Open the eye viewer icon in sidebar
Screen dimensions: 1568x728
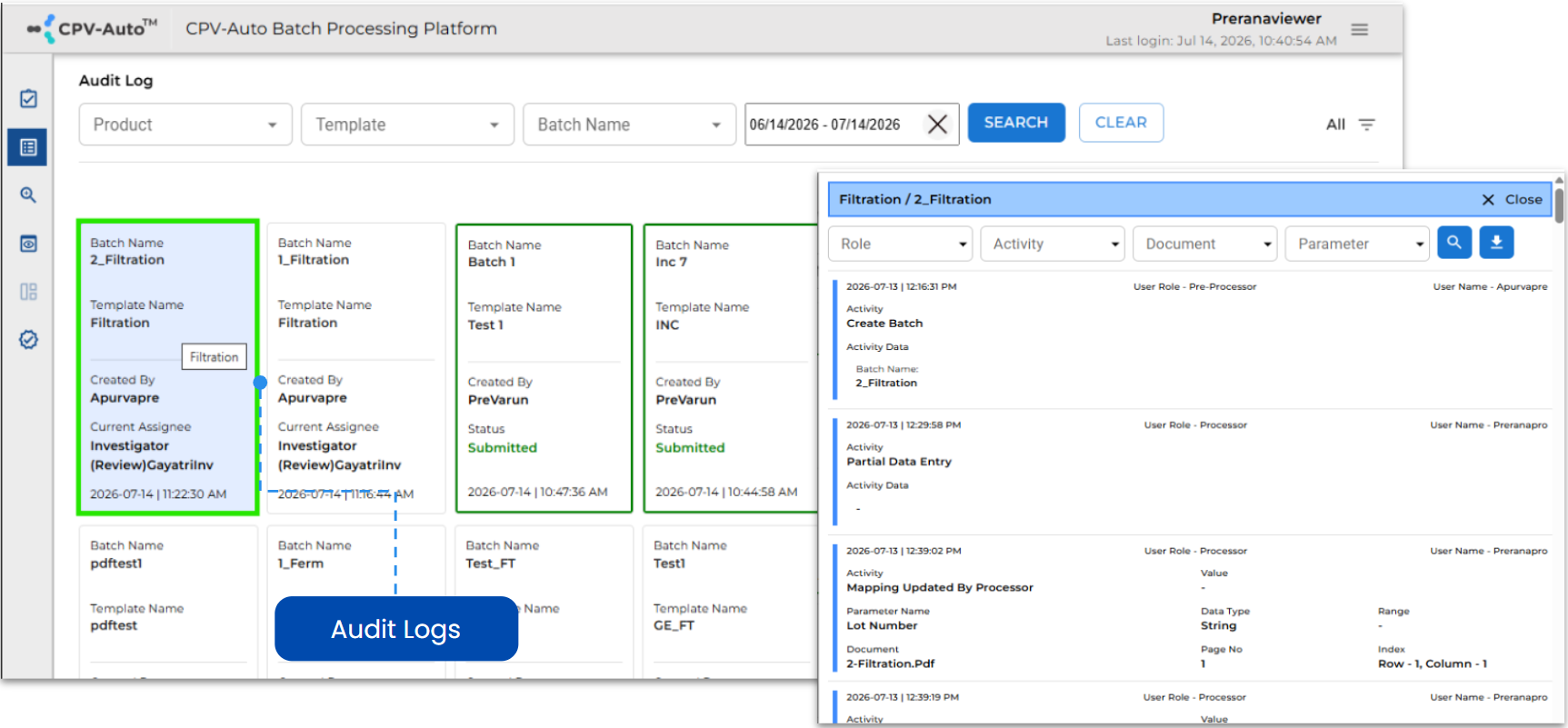28,244
